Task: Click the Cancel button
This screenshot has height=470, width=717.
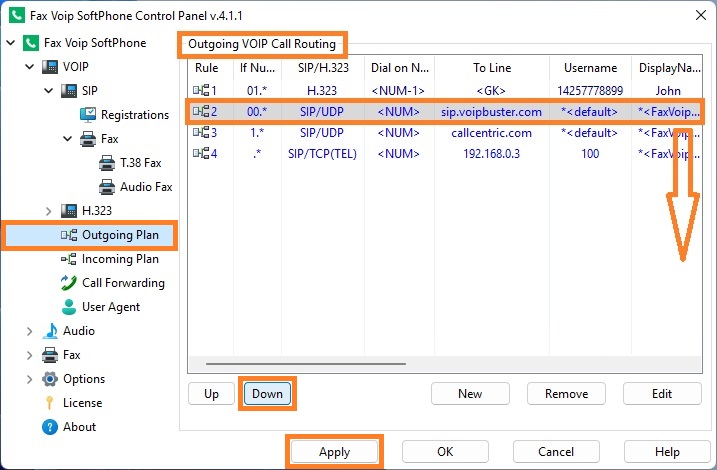Action: [x=556, y=452]
